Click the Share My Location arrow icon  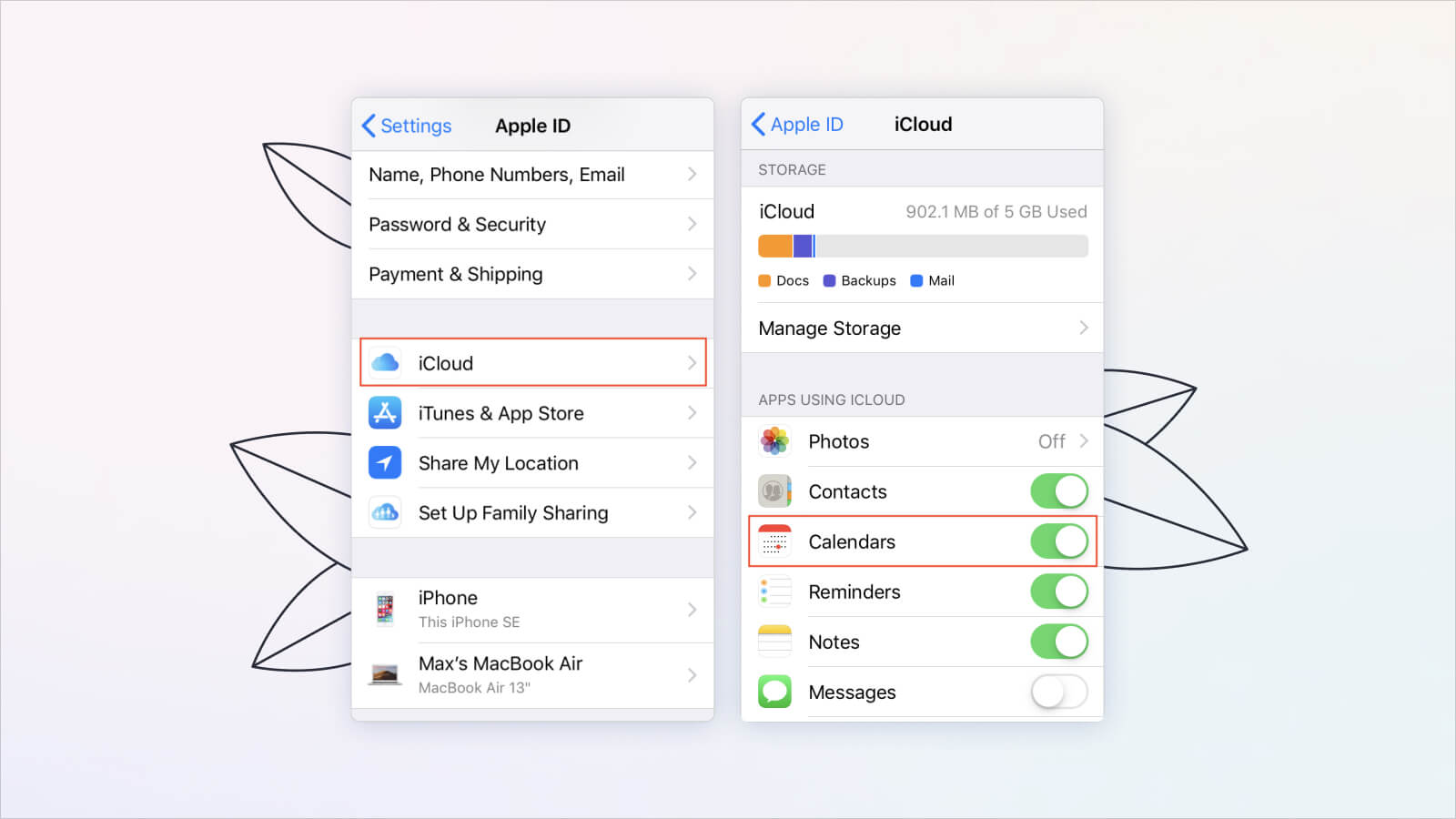point(385,462)
